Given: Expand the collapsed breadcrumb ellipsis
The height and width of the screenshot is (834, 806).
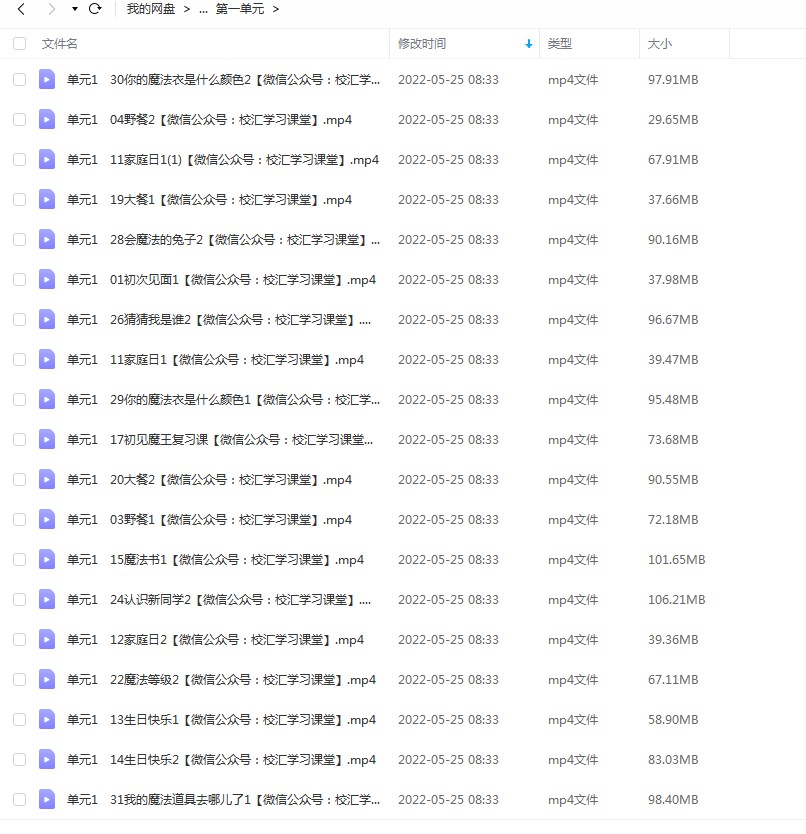Looking at the screenshot, I should click(x=203, y=10).
